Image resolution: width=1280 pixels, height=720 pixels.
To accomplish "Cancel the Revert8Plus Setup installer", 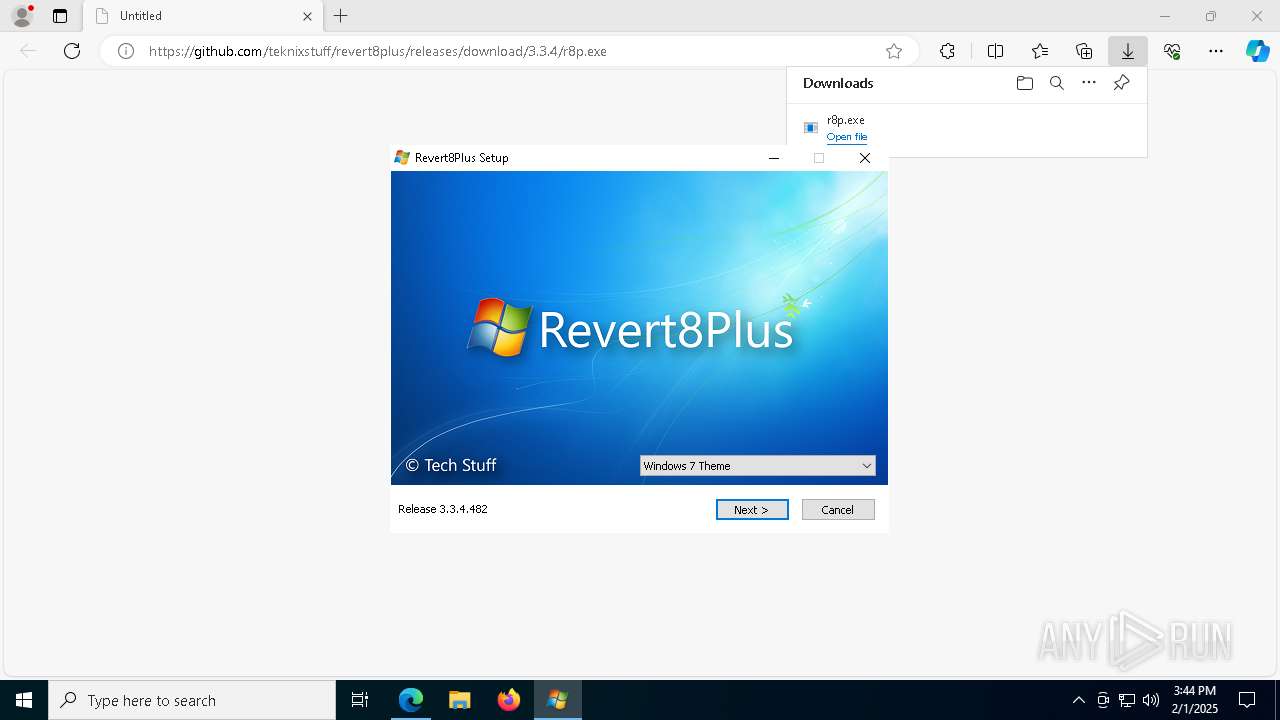I will [838, 510].
